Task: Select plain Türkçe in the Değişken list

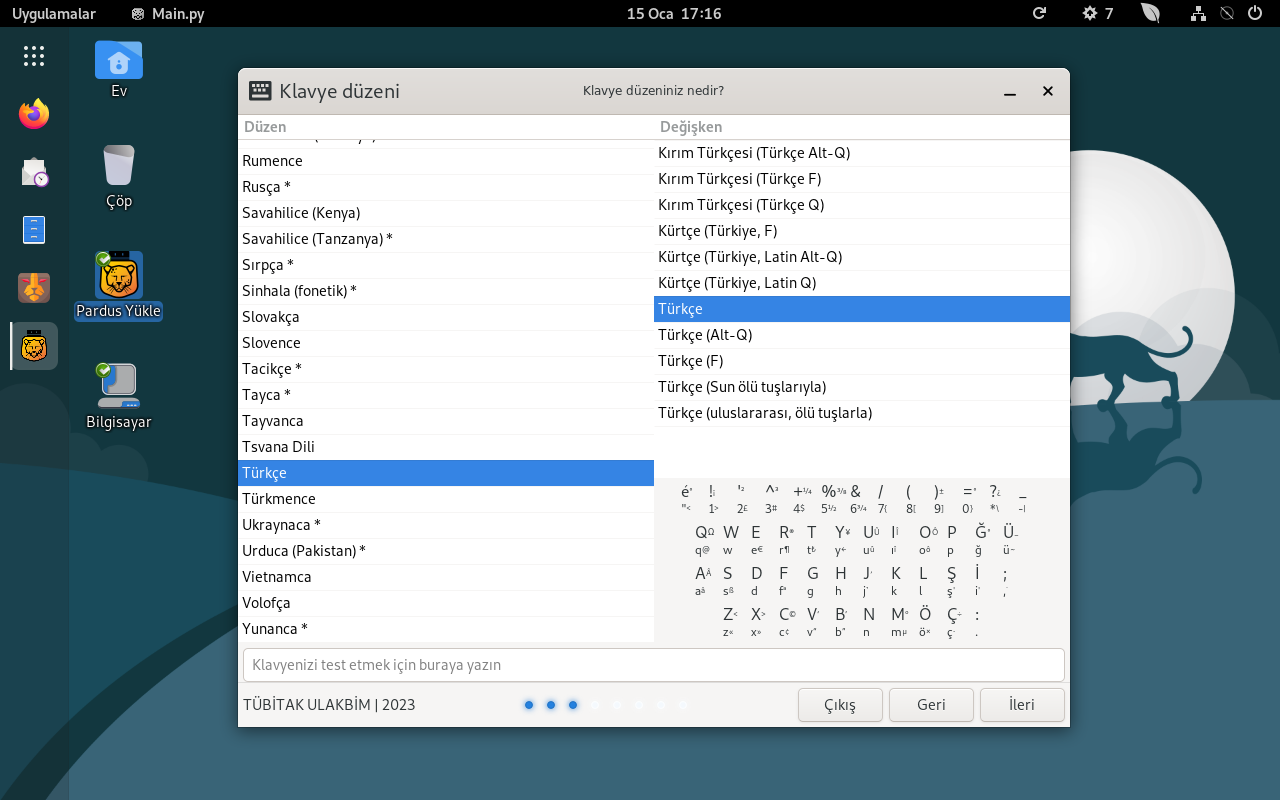Action: (x=862, y=309)
